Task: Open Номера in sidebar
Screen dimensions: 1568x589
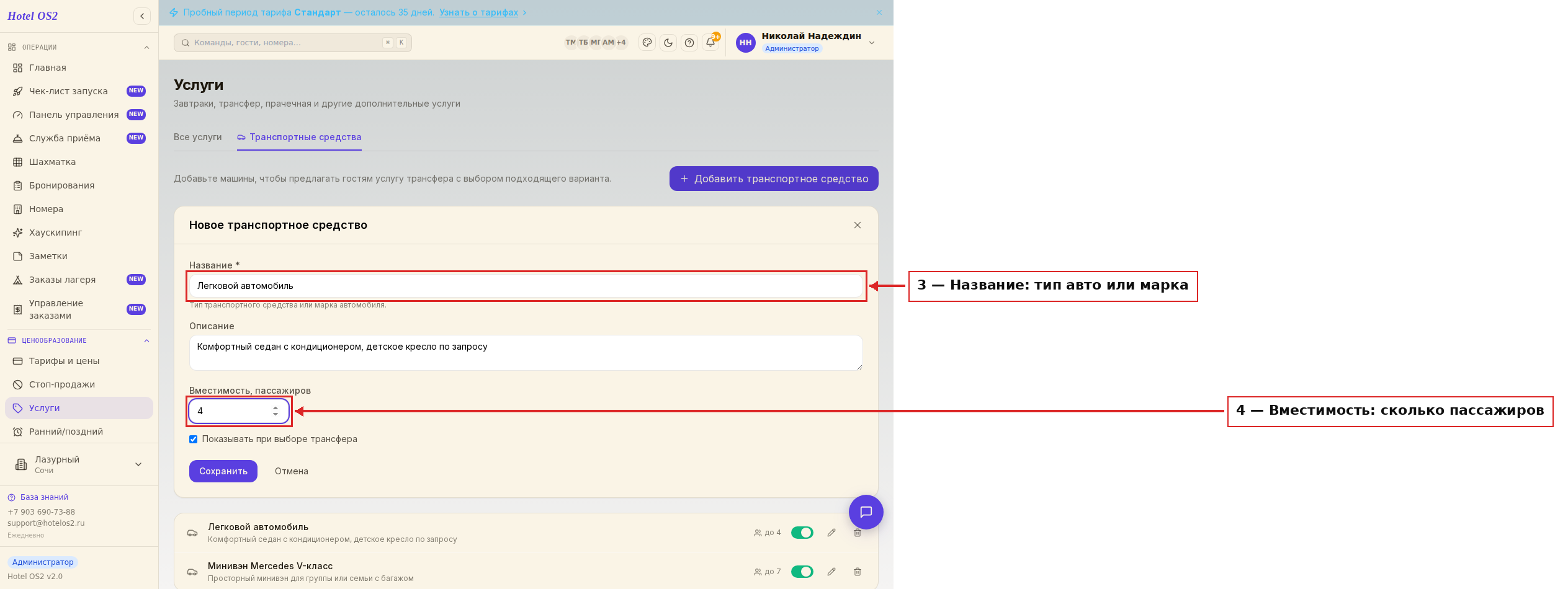Action: (x=79, y=209)
